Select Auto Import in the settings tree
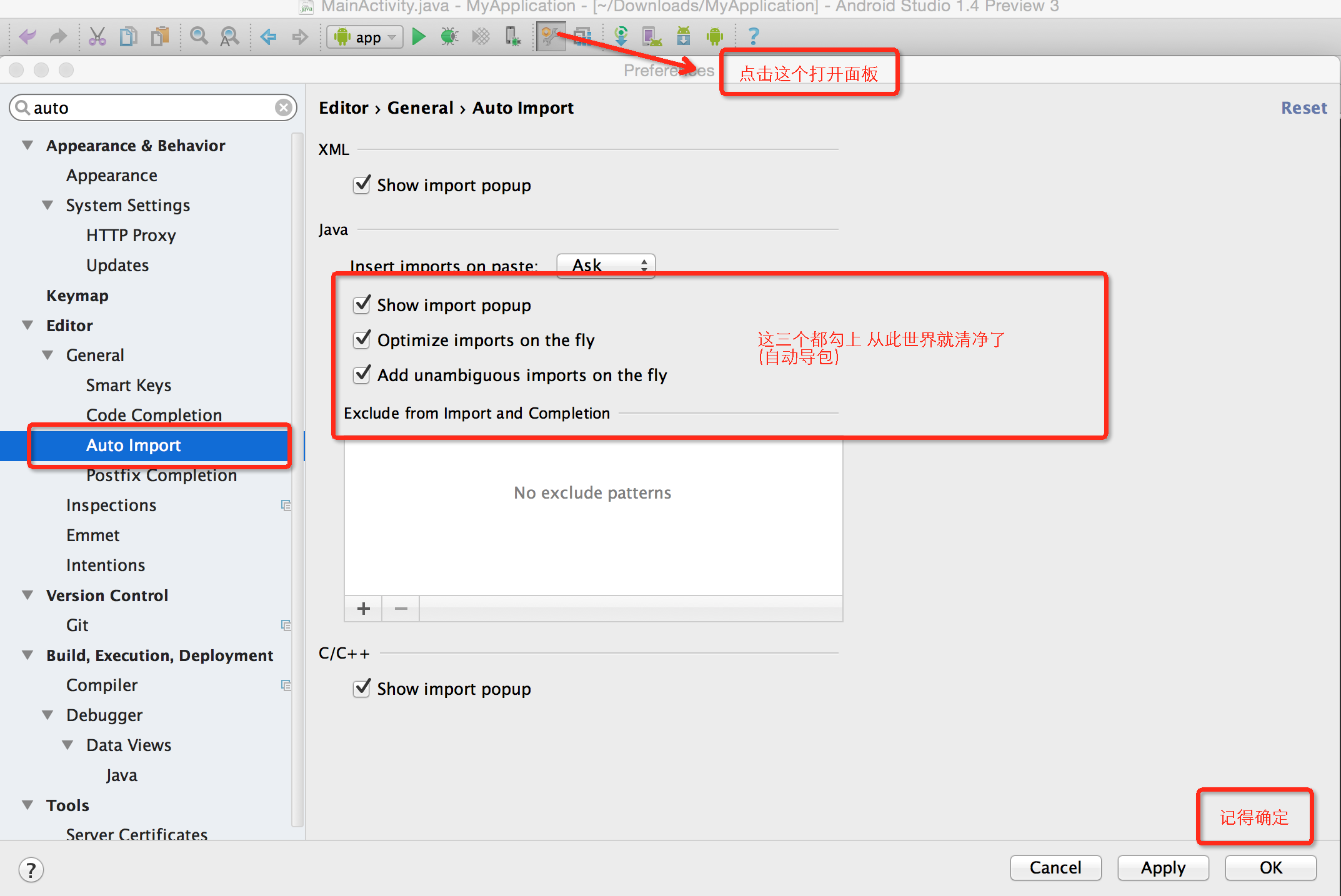The width and height of the screenshot is (1341, 896). click(x=134, y=445)
